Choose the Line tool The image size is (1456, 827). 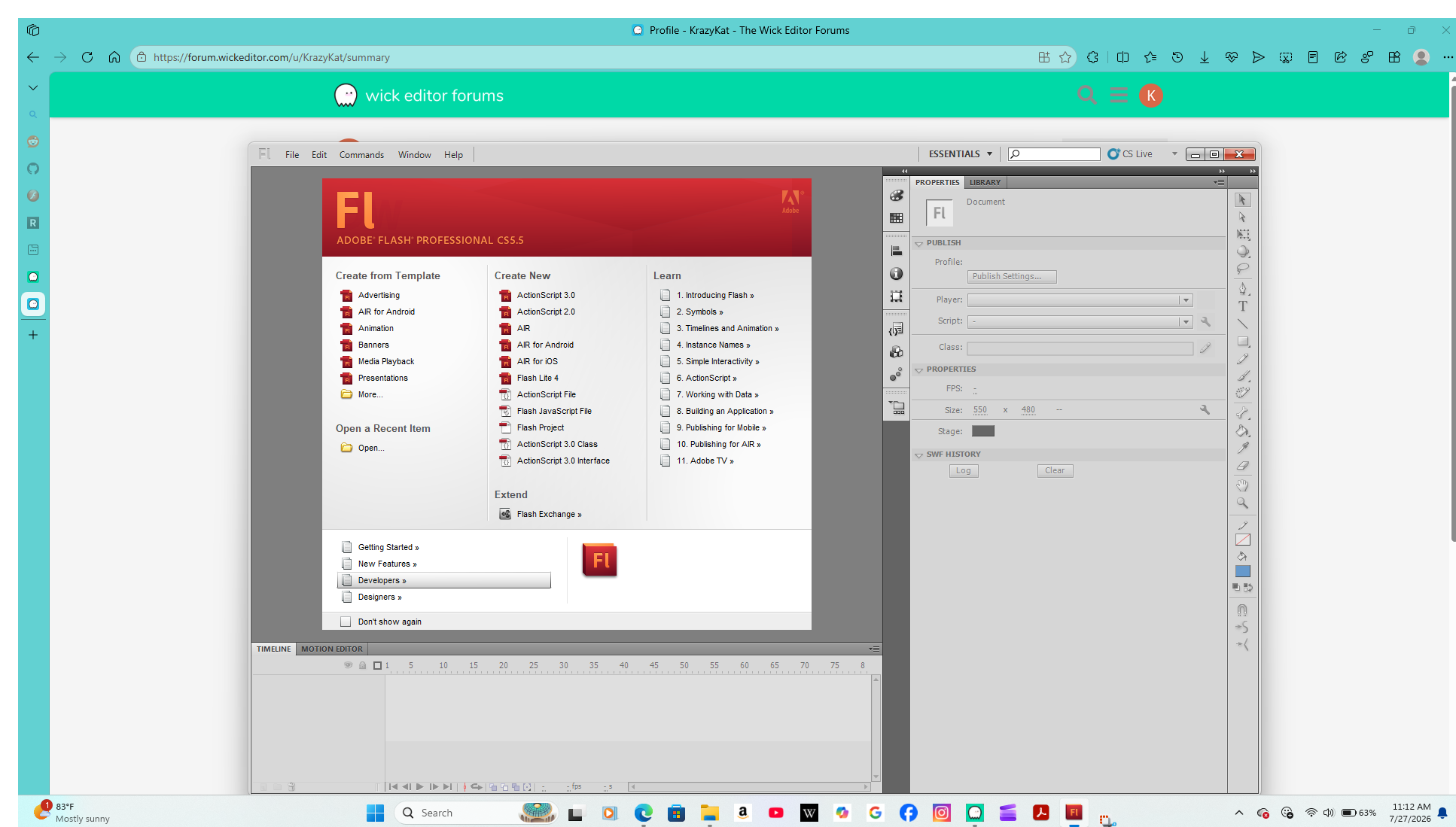pyautogui.click(x=1242, y=324)
